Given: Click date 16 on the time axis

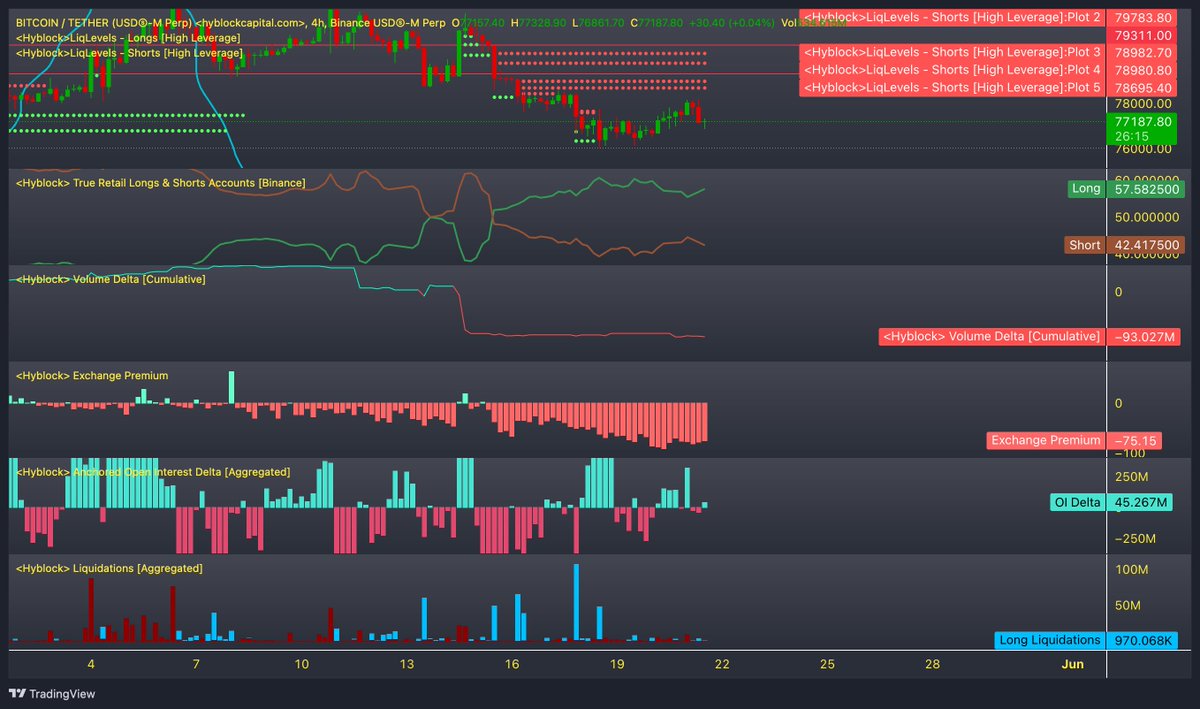Looking at the screenshot, I should click(x=512, y=664).
